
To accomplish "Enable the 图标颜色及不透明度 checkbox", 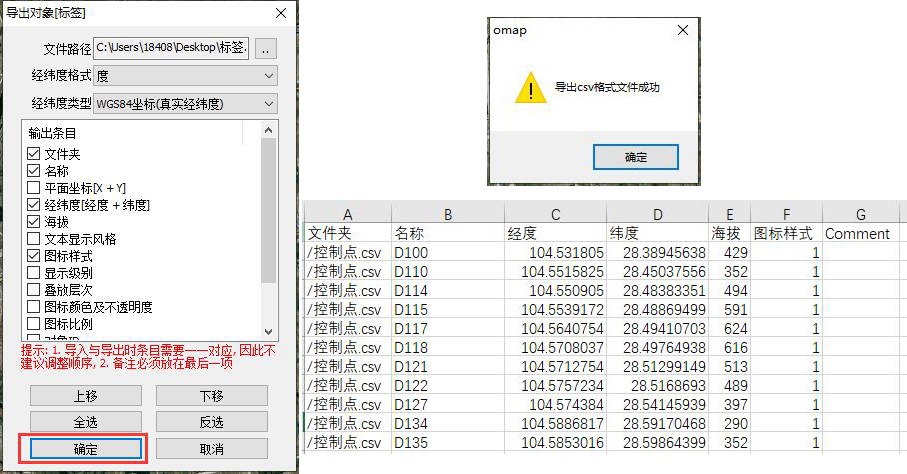I will pos(34,307).
